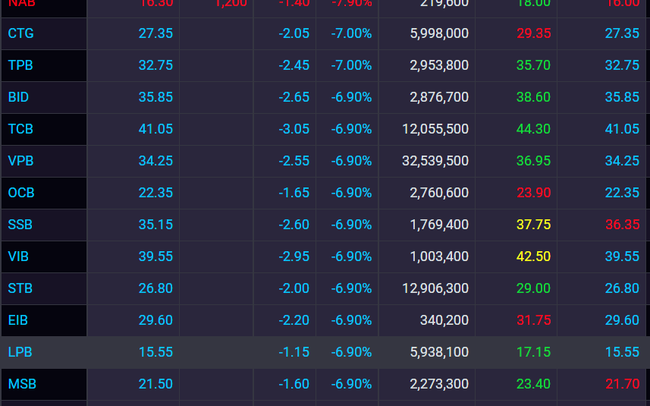
Task: Click STB volume 12,906,300
Action: coord(435,288)
